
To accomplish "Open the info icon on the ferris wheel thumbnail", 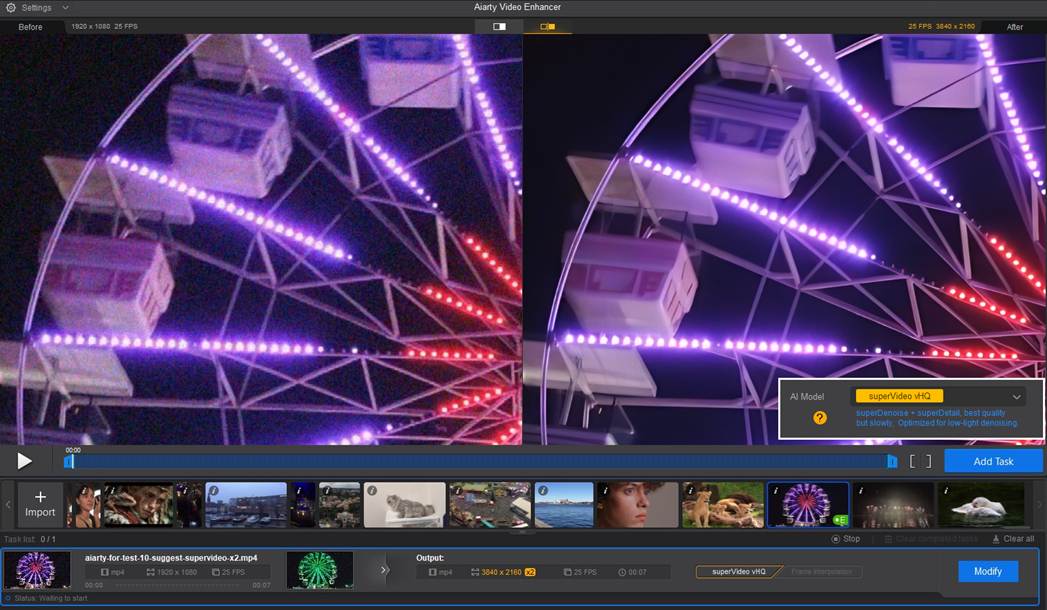I will (x=776, y=490).
